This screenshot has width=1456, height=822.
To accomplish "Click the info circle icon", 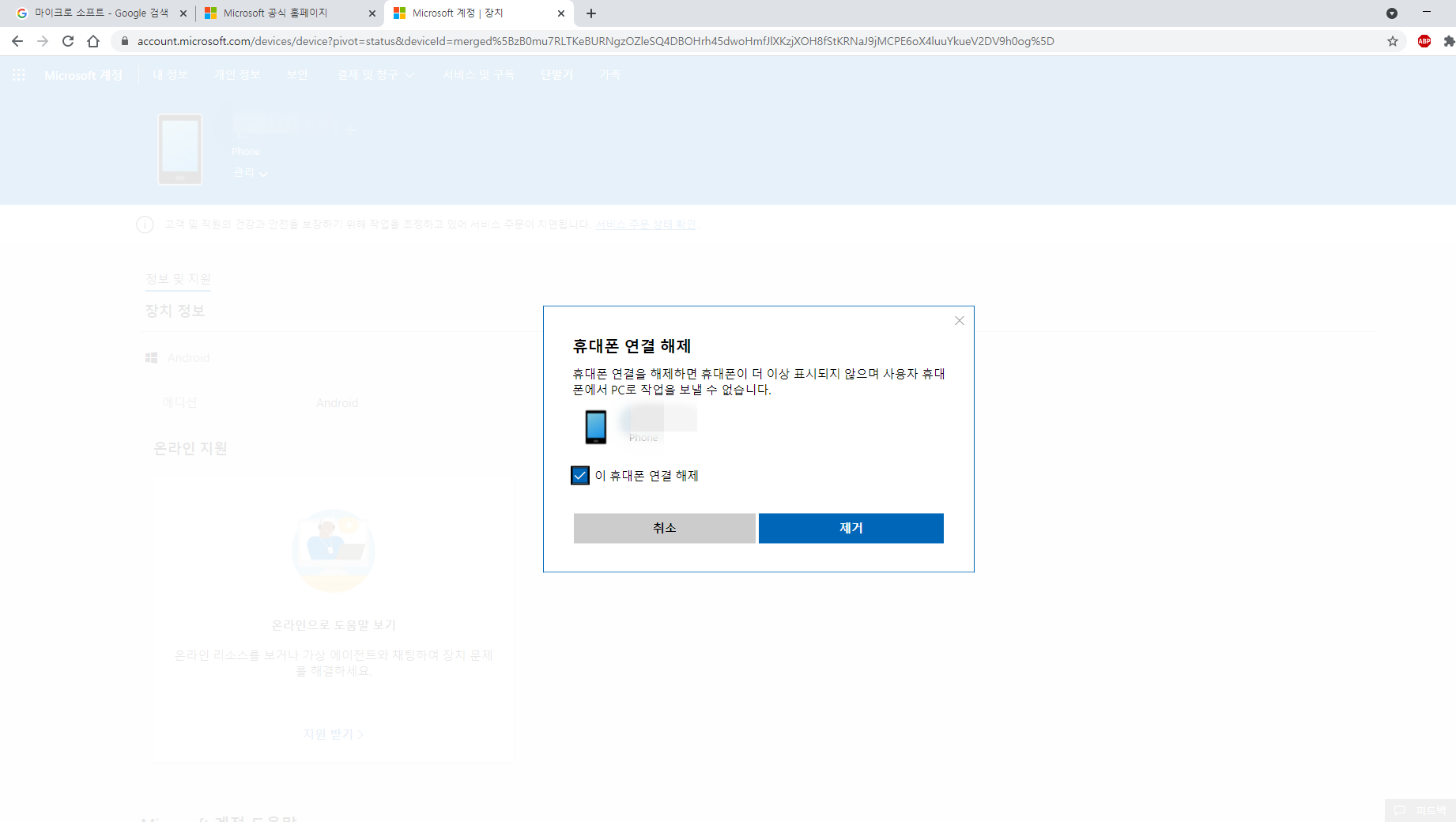I will point(145,224).
